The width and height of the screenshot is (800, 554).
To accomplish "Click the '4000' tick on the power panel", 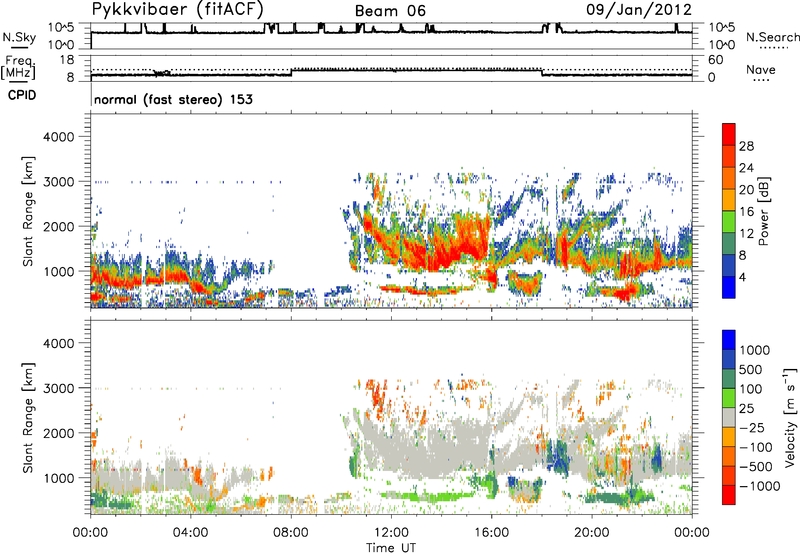I will [x=58, y=137].
